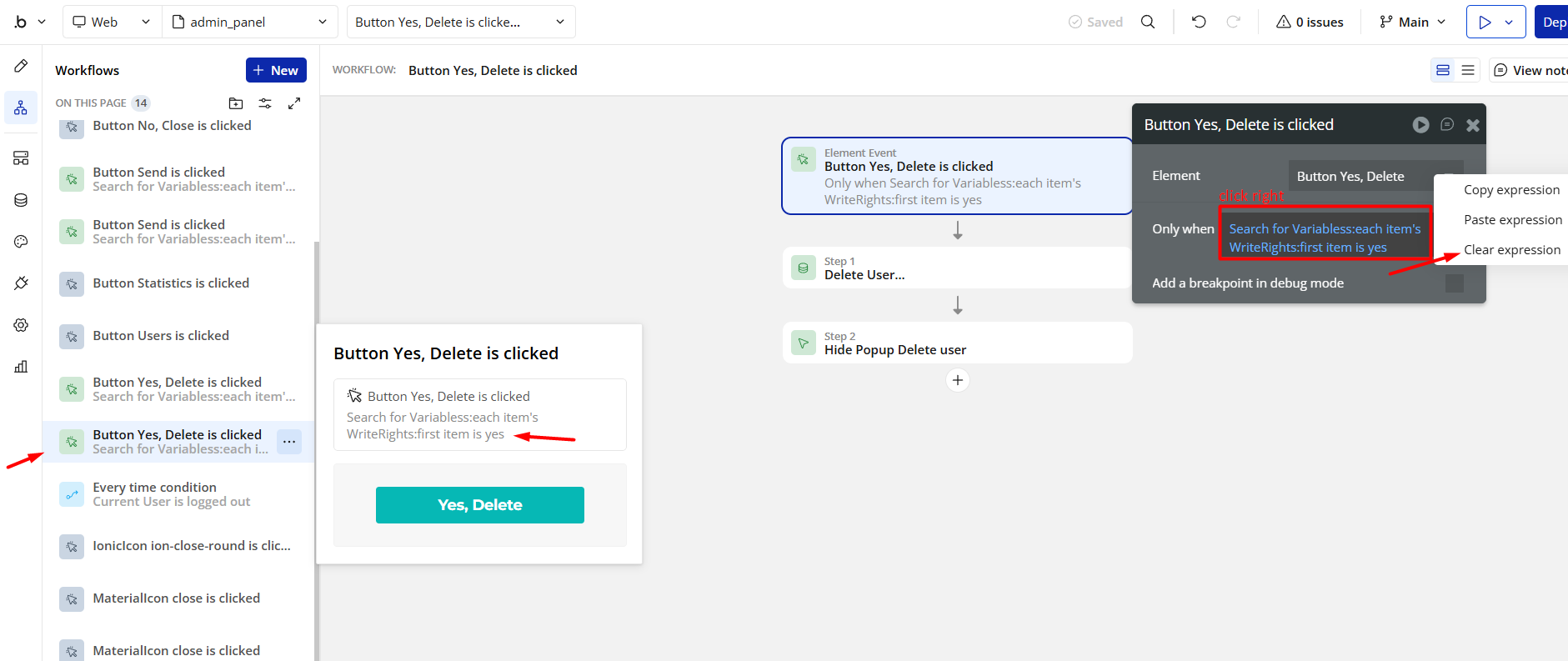Choose Clear expression from context menu
Screen dimensions: 1568x661
point(1511,250)
